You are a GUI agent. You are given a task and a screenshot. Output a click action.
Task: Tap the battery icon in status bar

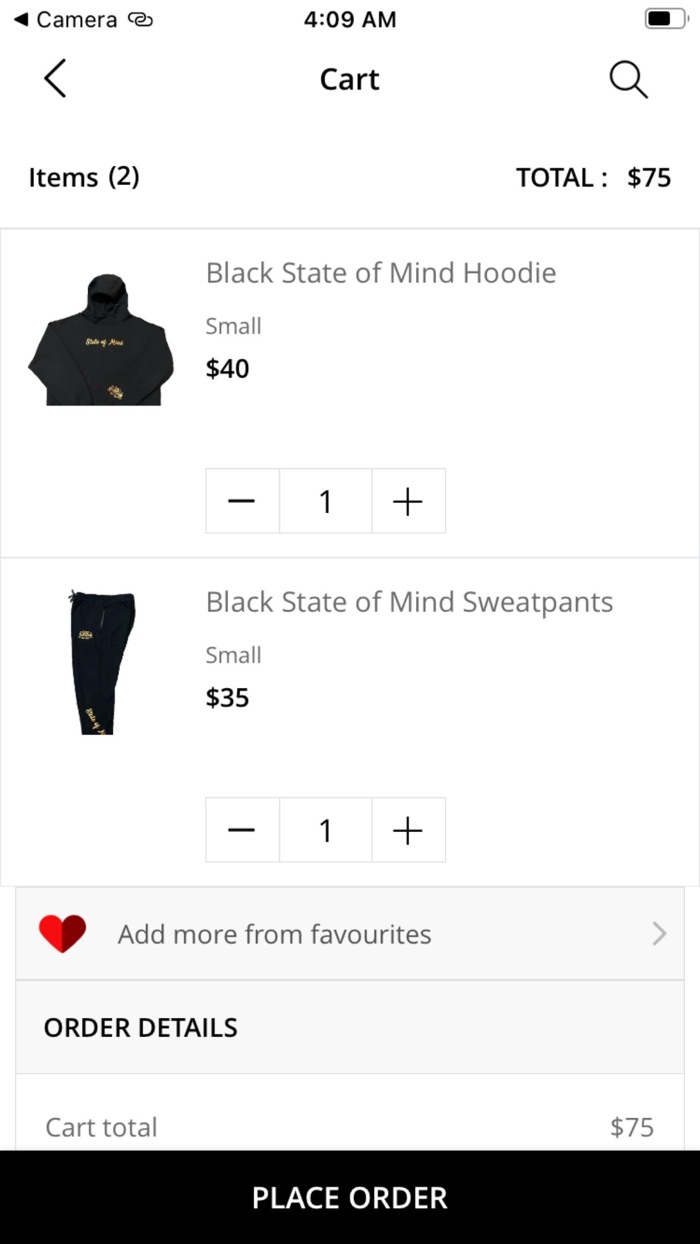tap(666, 19)
